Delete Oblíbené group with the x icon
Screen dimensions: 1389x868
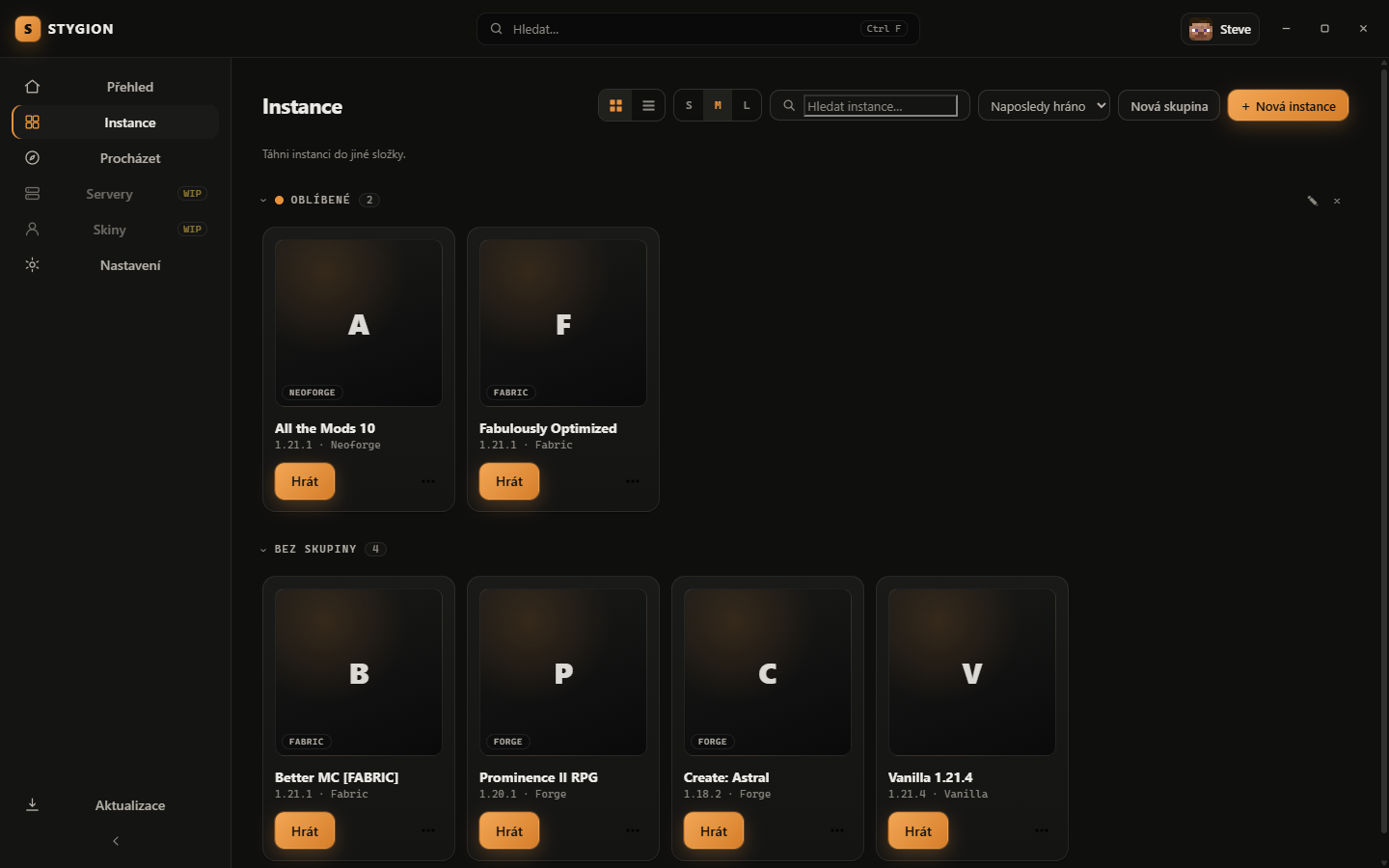(x=1337, y=201)
